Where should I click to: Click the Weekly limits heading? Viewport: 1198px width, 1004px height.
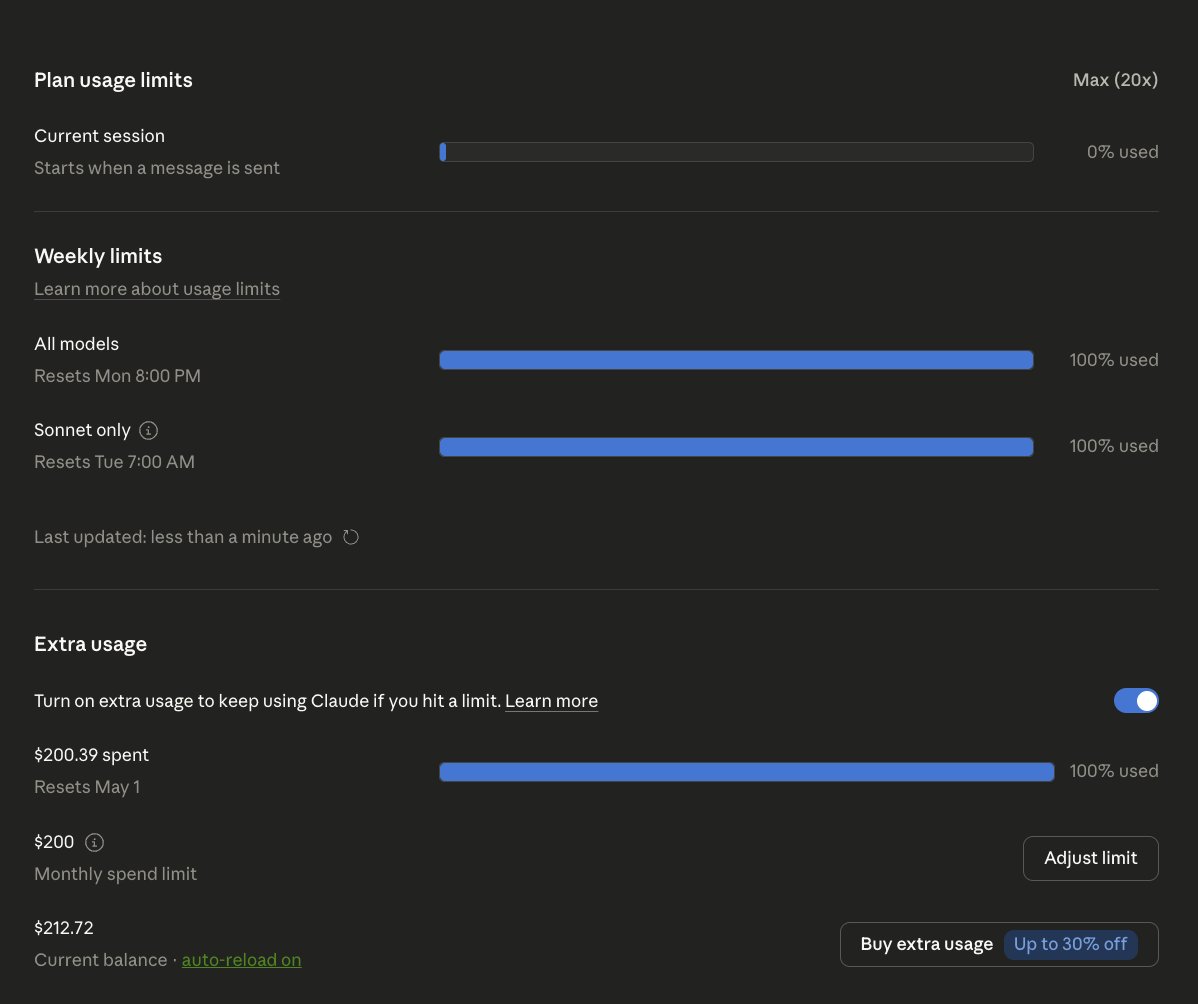tap(98, 256)
